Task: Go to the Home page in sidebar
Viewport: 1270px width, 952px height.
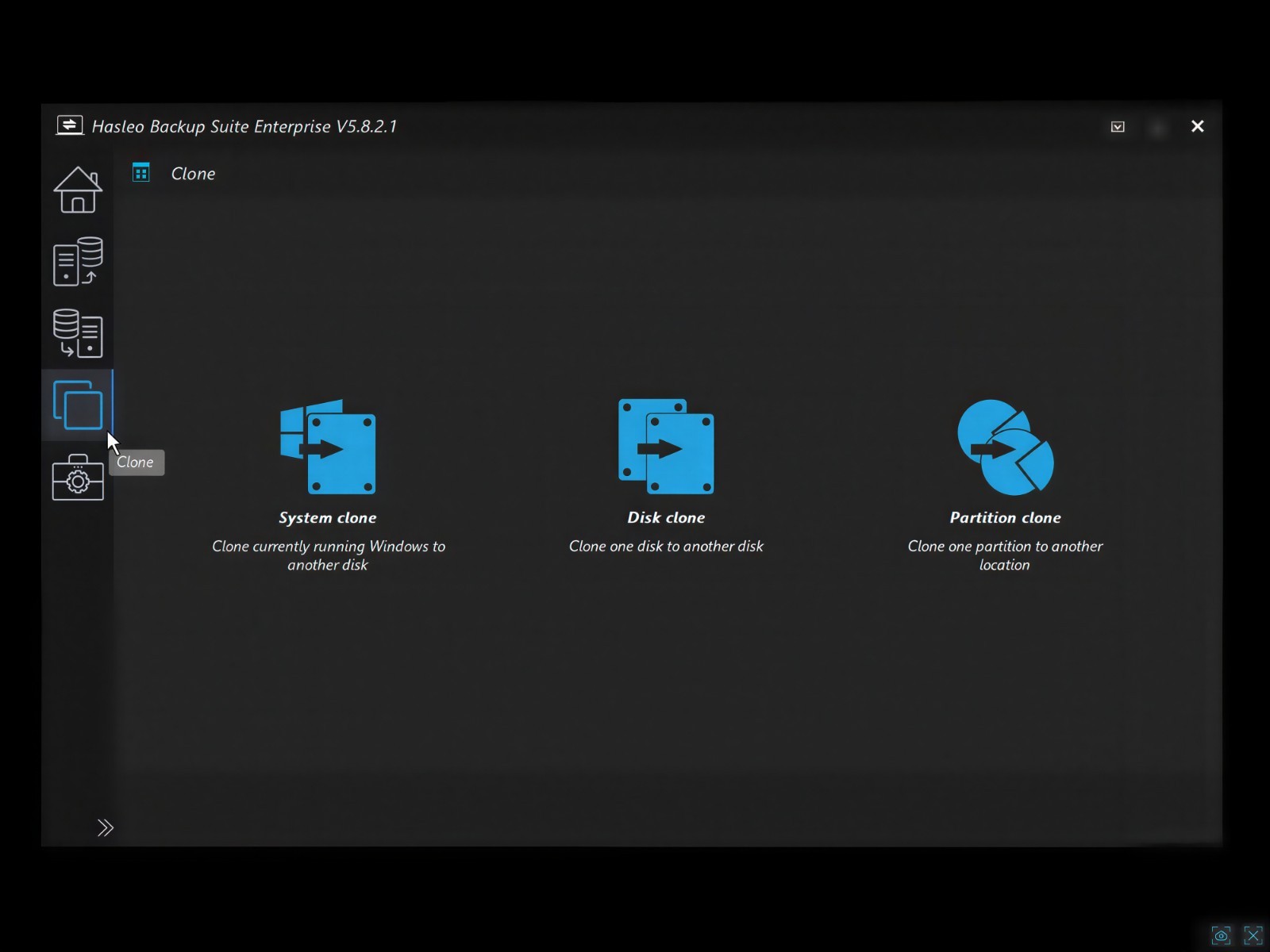Action: pos(78,190)
